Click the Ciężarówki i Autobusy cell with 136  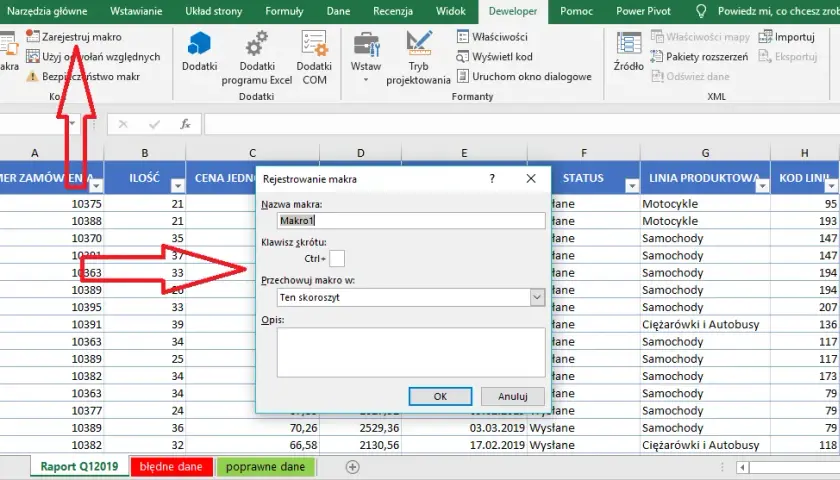tap(705, 324)
